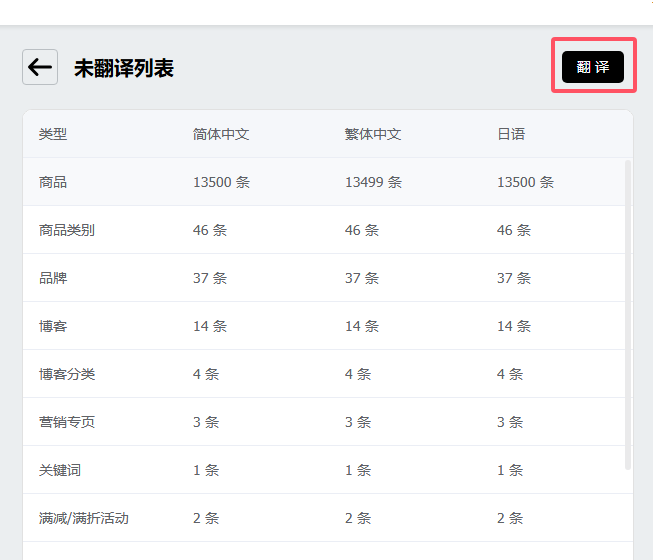653x560 pixels.
Task: Click the 未翻译列表 page title
Action: pyautogui.click(x=124, y=68)
